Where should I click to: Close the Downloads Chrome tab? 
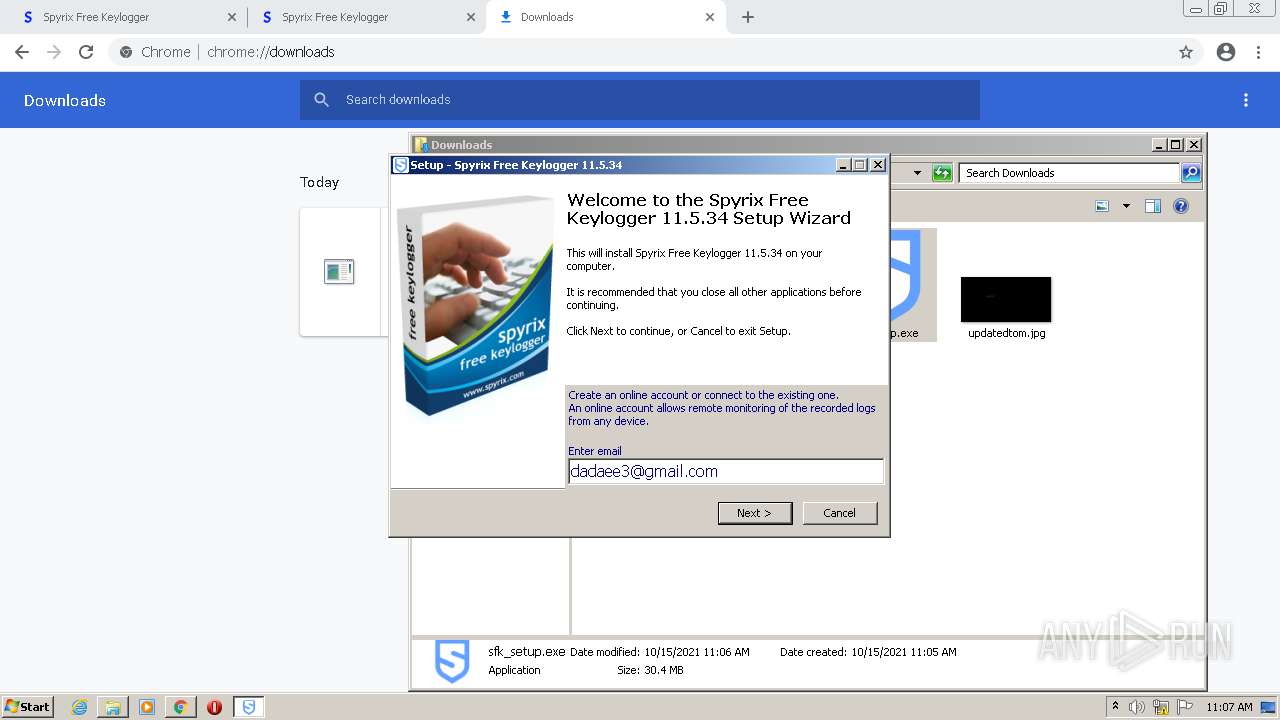(710, 17)
